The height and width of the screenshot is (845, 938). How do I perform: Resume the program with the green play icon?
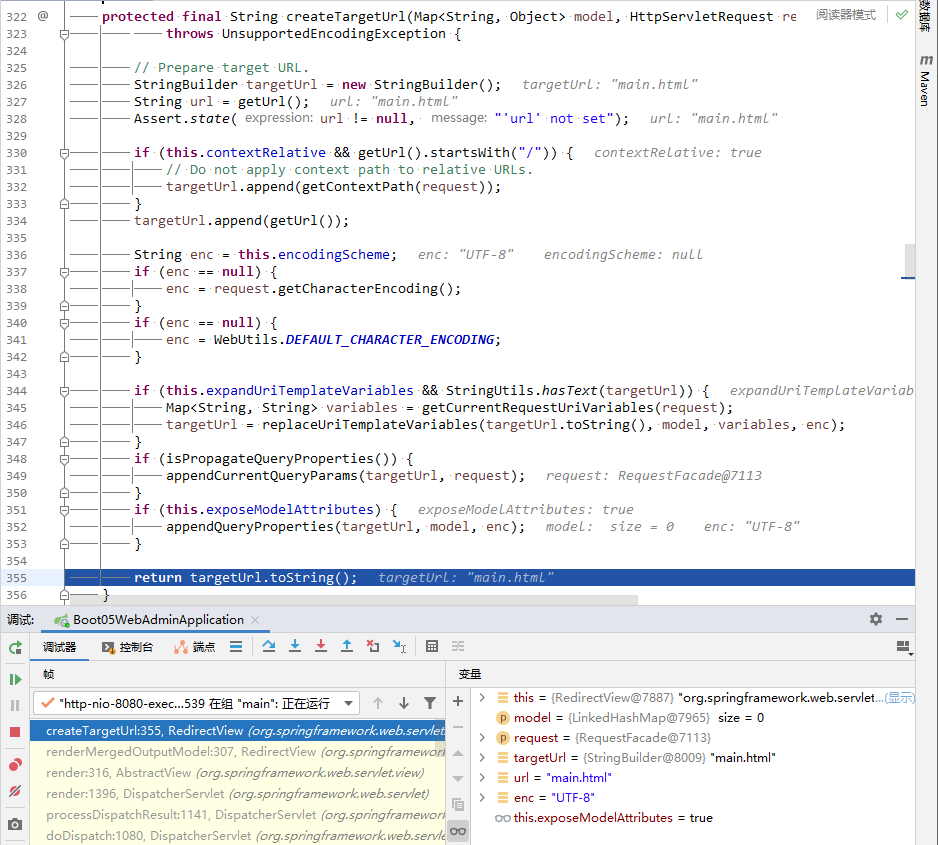(x=16, y=679)
